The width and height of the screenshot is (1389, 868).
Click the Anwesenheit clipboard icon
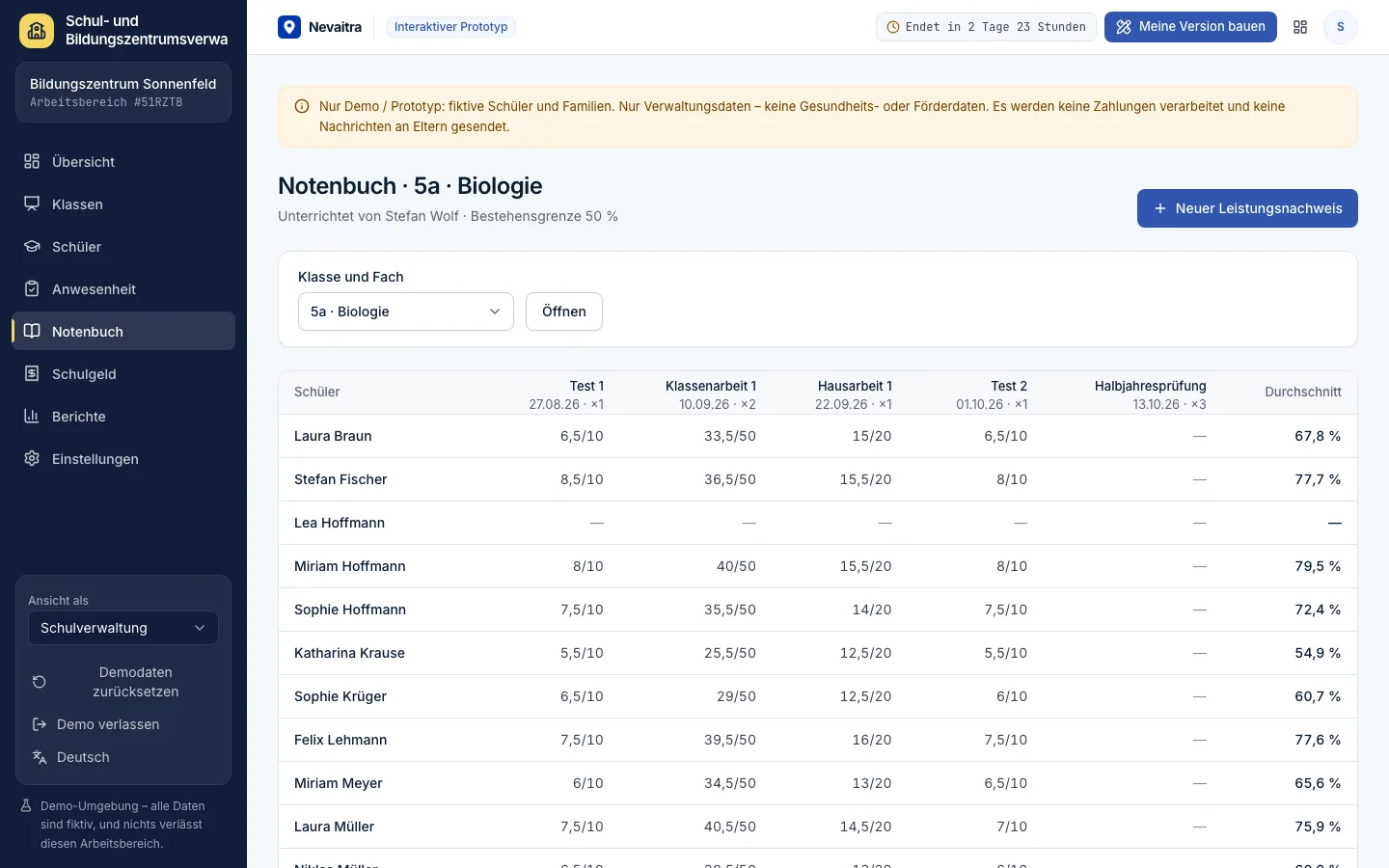click(32, 288)
